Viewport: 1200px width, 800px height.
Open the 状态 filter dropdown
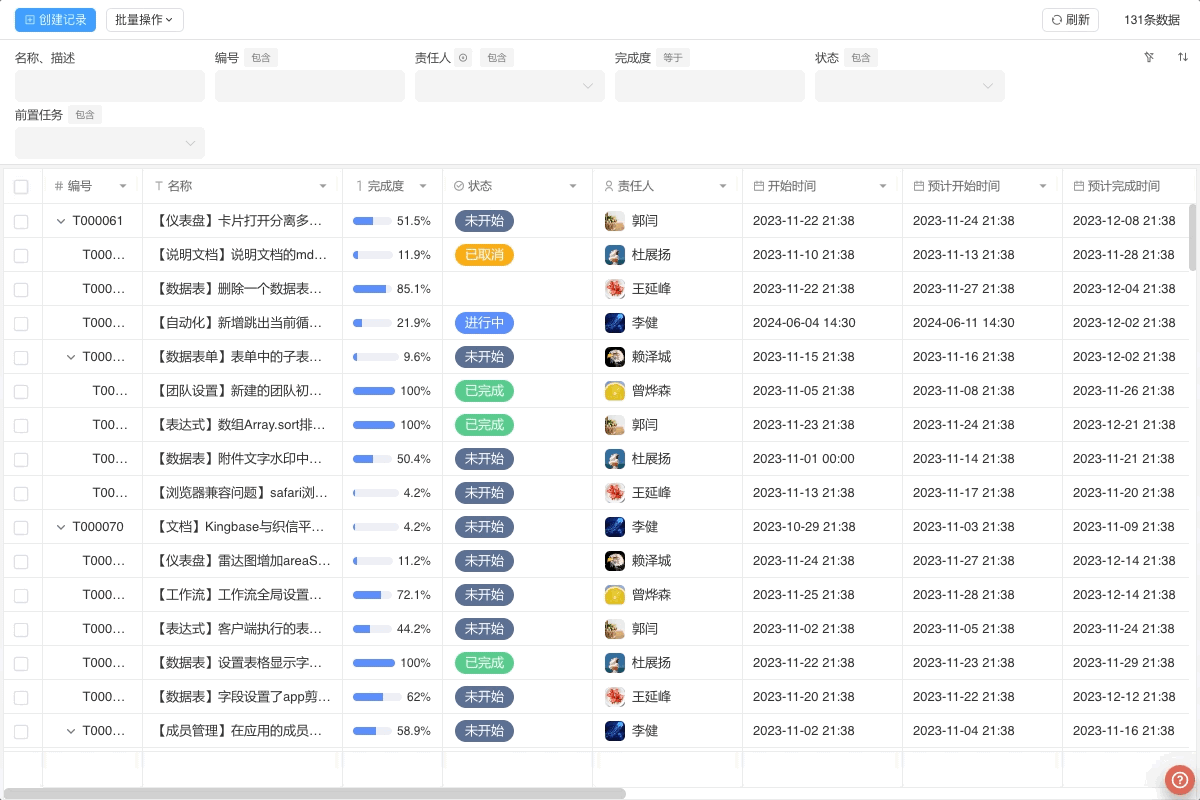click(x=909, y=86)
